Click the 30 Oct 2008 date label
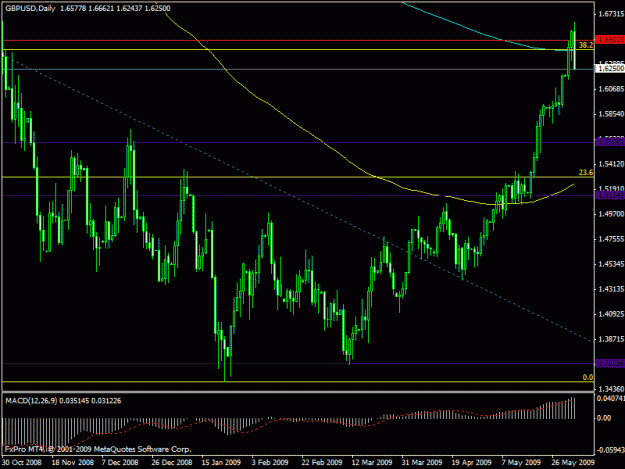Viewport: 625px width, 469px height. point(22,463)
